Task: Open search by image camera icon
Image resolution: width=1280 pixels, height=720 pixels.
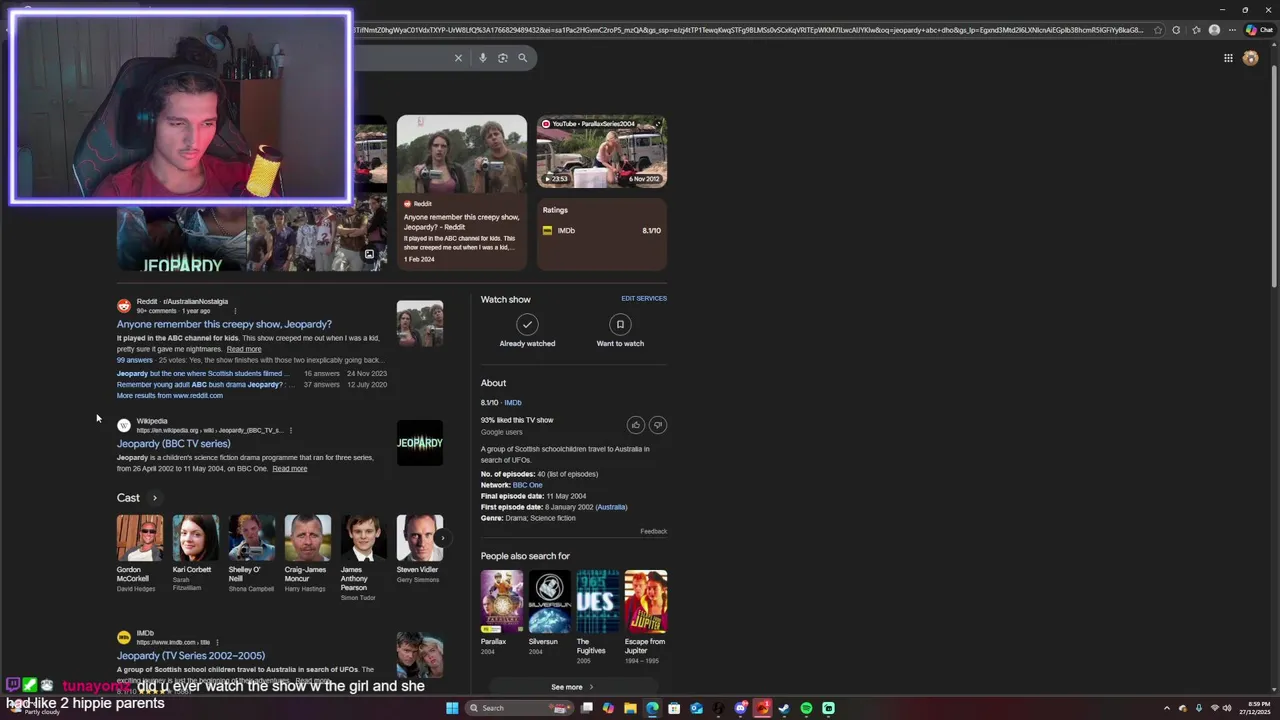Action: coord(502,58)
